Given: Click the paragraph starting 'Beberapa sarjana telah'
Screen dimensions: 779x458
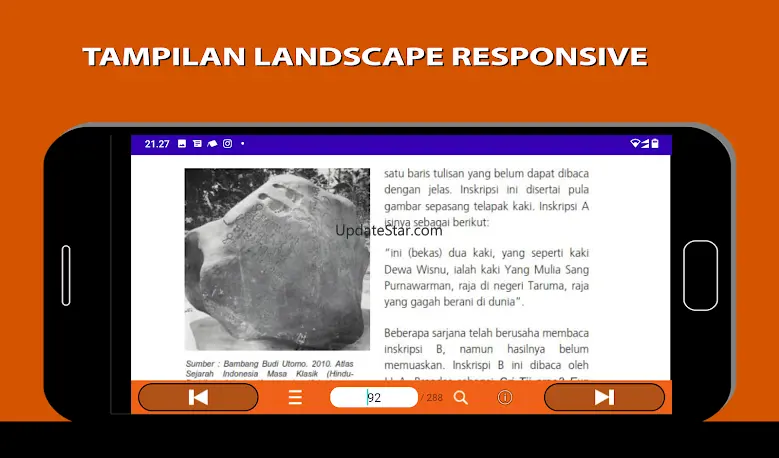Looking at the screenshot, I should 486,354.
